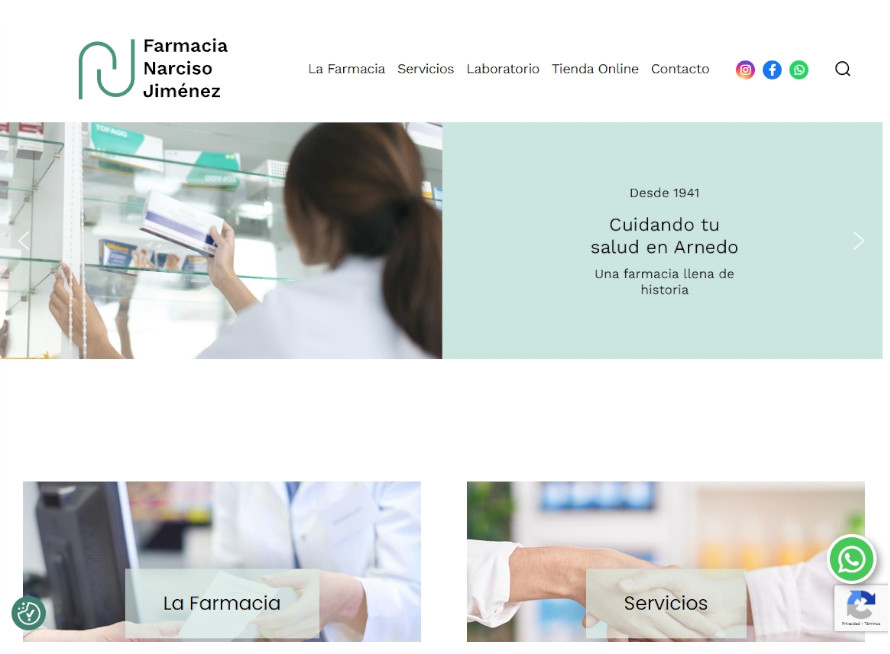Image resolution: width=890 pixels, height=654 pixels.
Task: Go to previous slide arrow
Action: (x=24, y=241)
